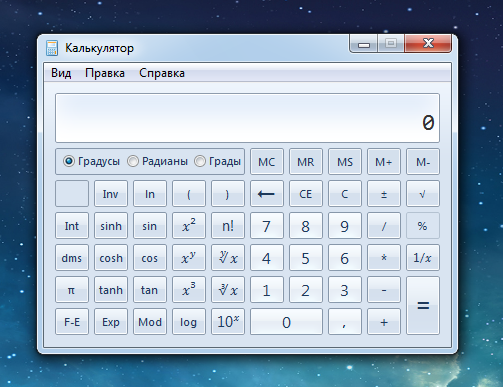503x387 pixels.
Task: Toggle the Inv inverse functions button
Action: click(x=111, y=194)
